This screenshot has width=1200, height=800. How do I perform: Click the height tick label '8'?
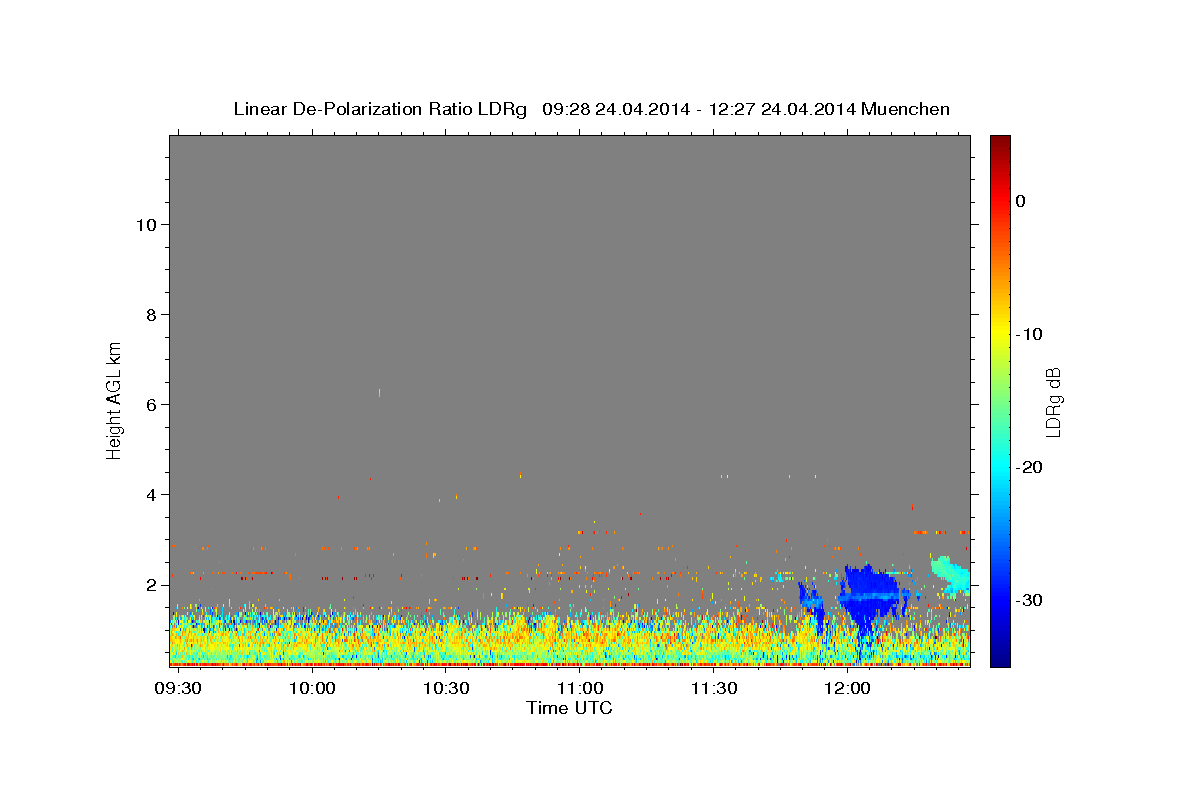150,314
